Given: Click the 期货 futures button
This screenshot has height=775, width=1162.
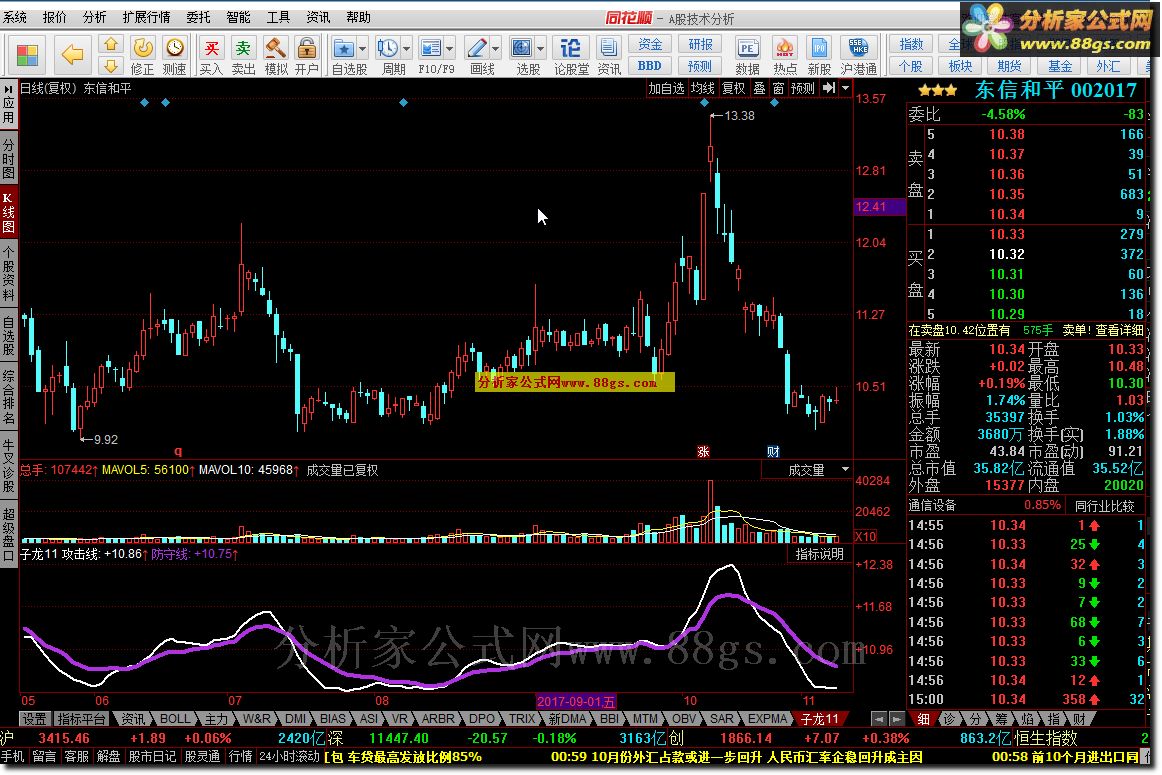Looking at the screenshot, I should click(x=1009, y=66).
